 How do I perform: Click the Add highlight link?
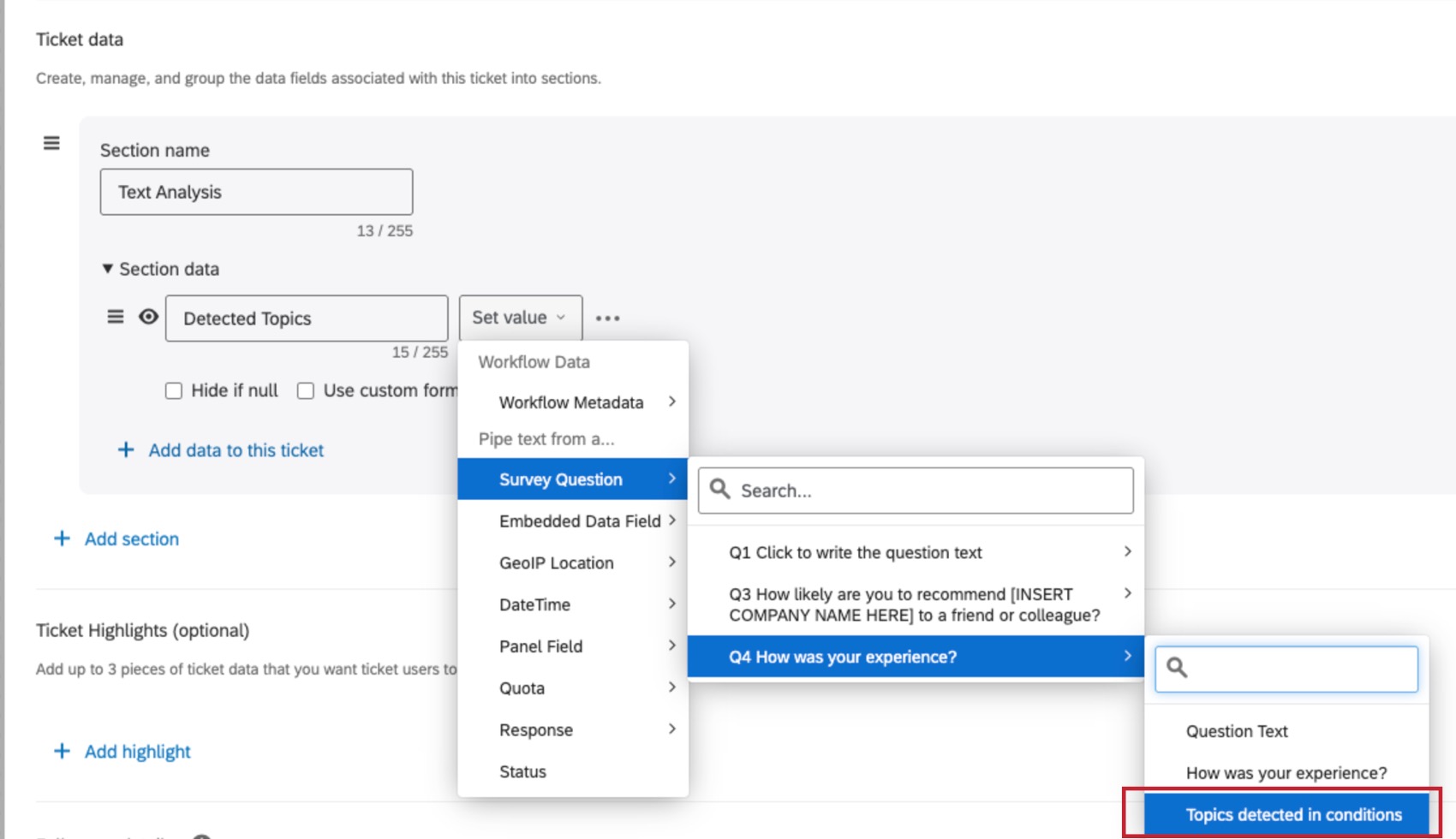137,752
